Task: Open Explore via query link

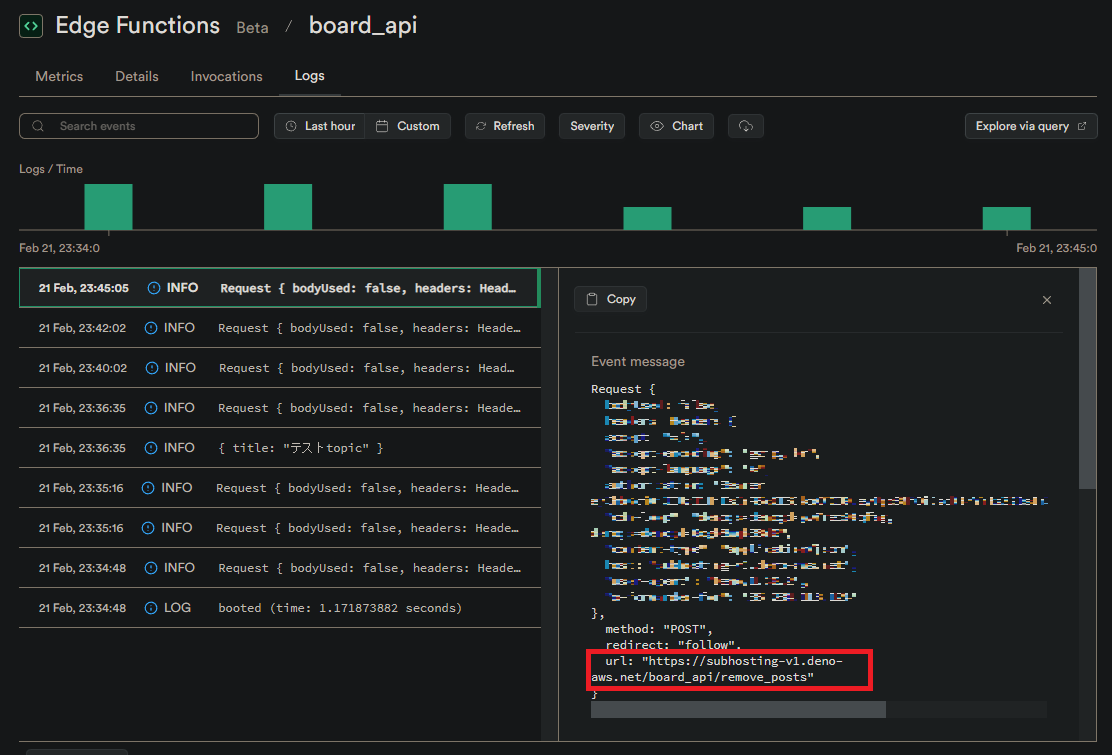Action: click(1031, 126)
